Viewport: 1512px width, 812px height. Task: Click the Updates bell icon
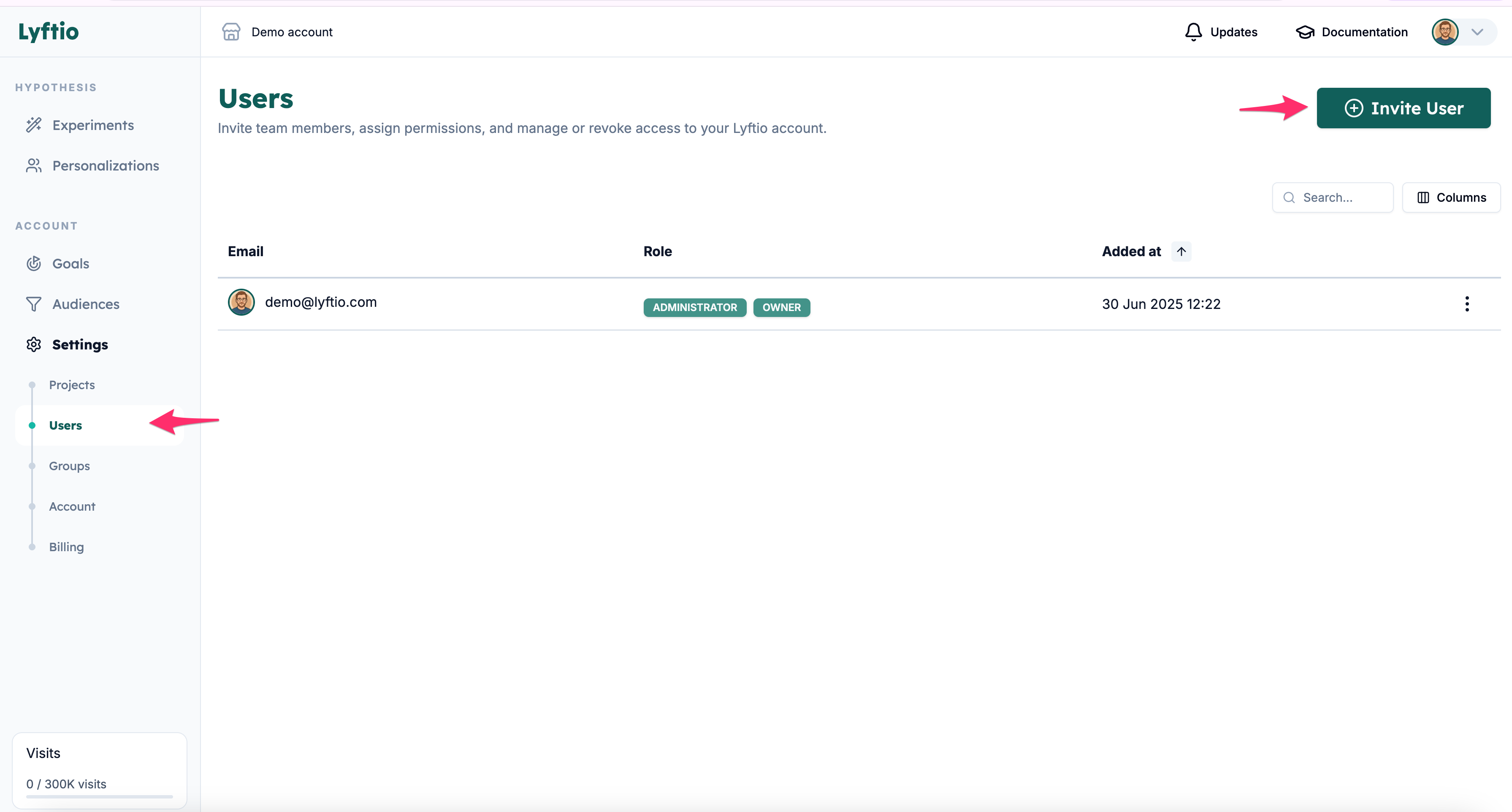point(1193,32)
